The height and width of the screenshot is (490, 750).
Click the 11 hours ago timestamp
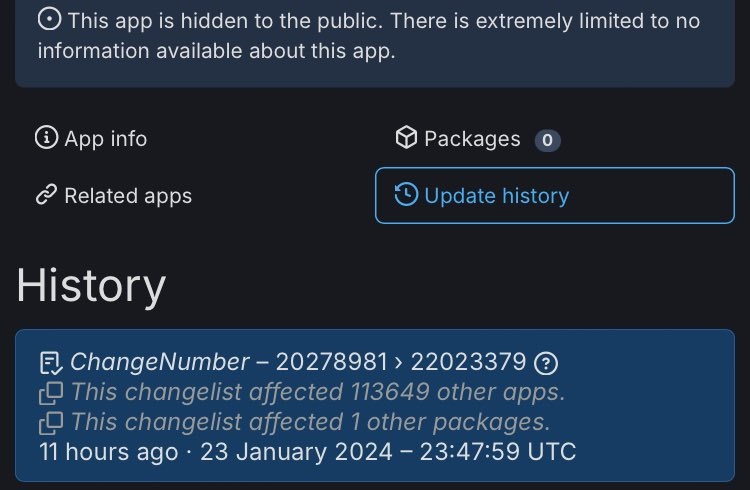108,452
